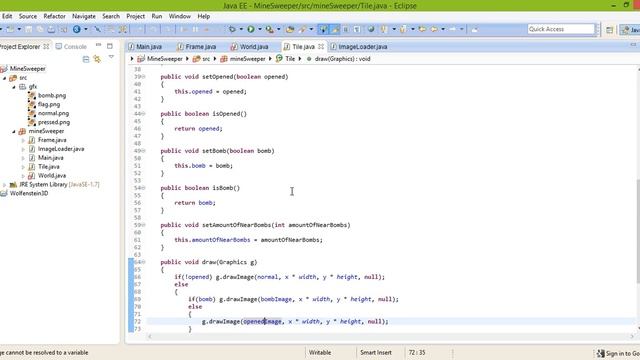
Task: Open the Window menu
Action: point(180,16)
